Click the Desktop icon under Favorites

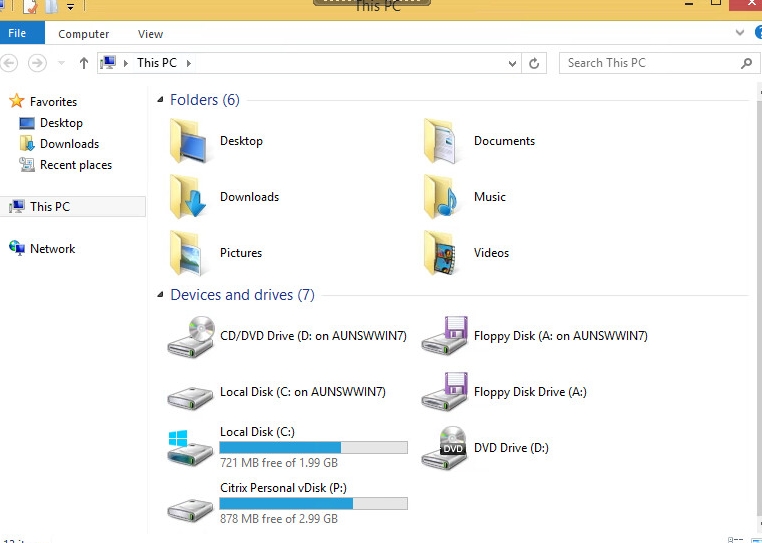click(27, 123)
